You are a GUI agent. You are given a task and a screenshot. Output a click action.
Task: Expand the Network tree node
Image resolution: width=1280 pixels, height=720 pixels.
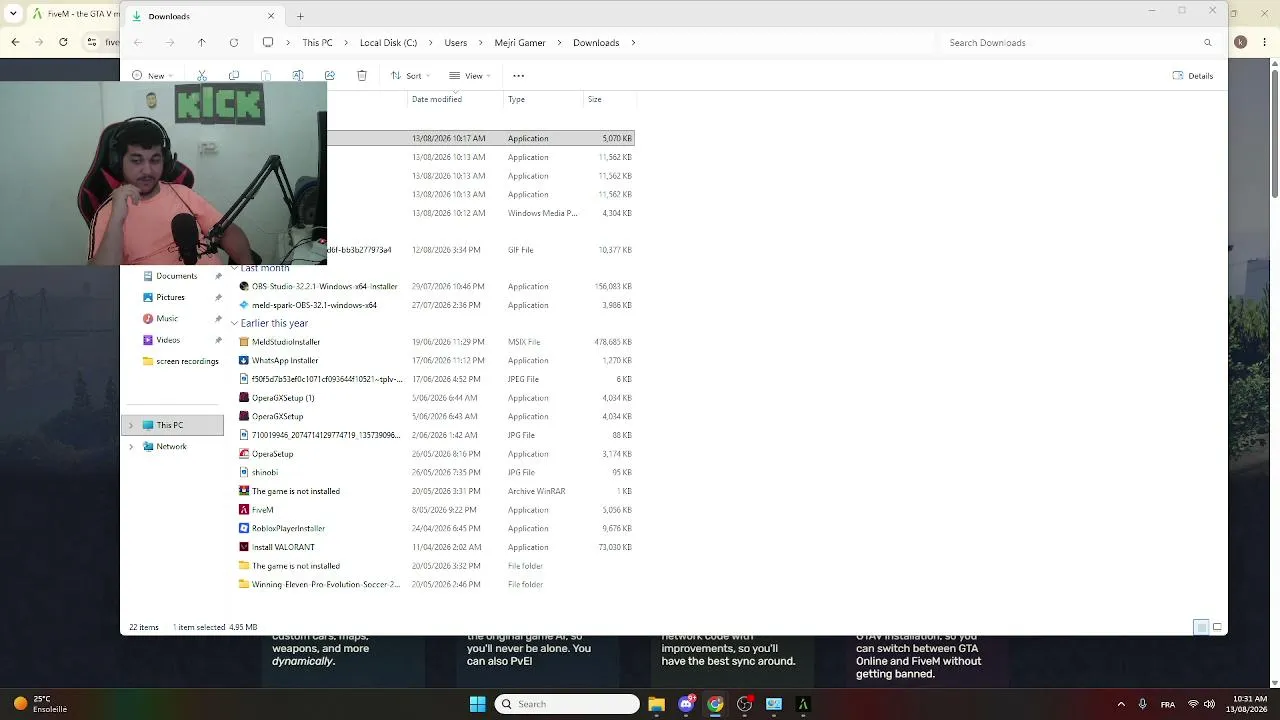click(x=131, y=447)
